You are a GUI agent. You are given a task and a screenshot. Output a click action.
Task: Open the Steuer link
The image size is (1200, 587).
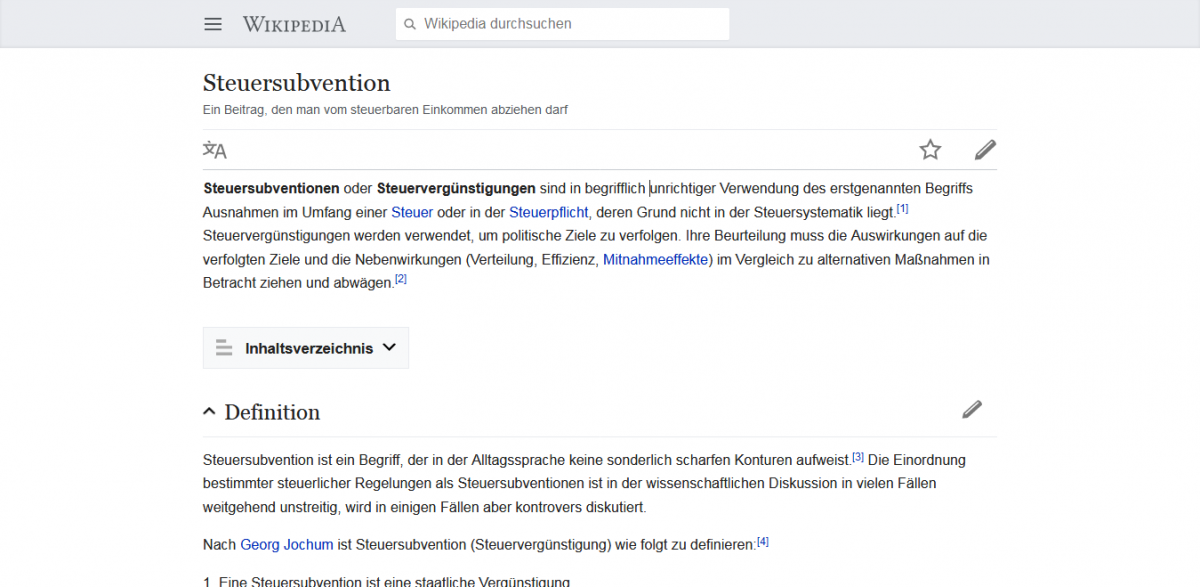[x=412, y=212]
